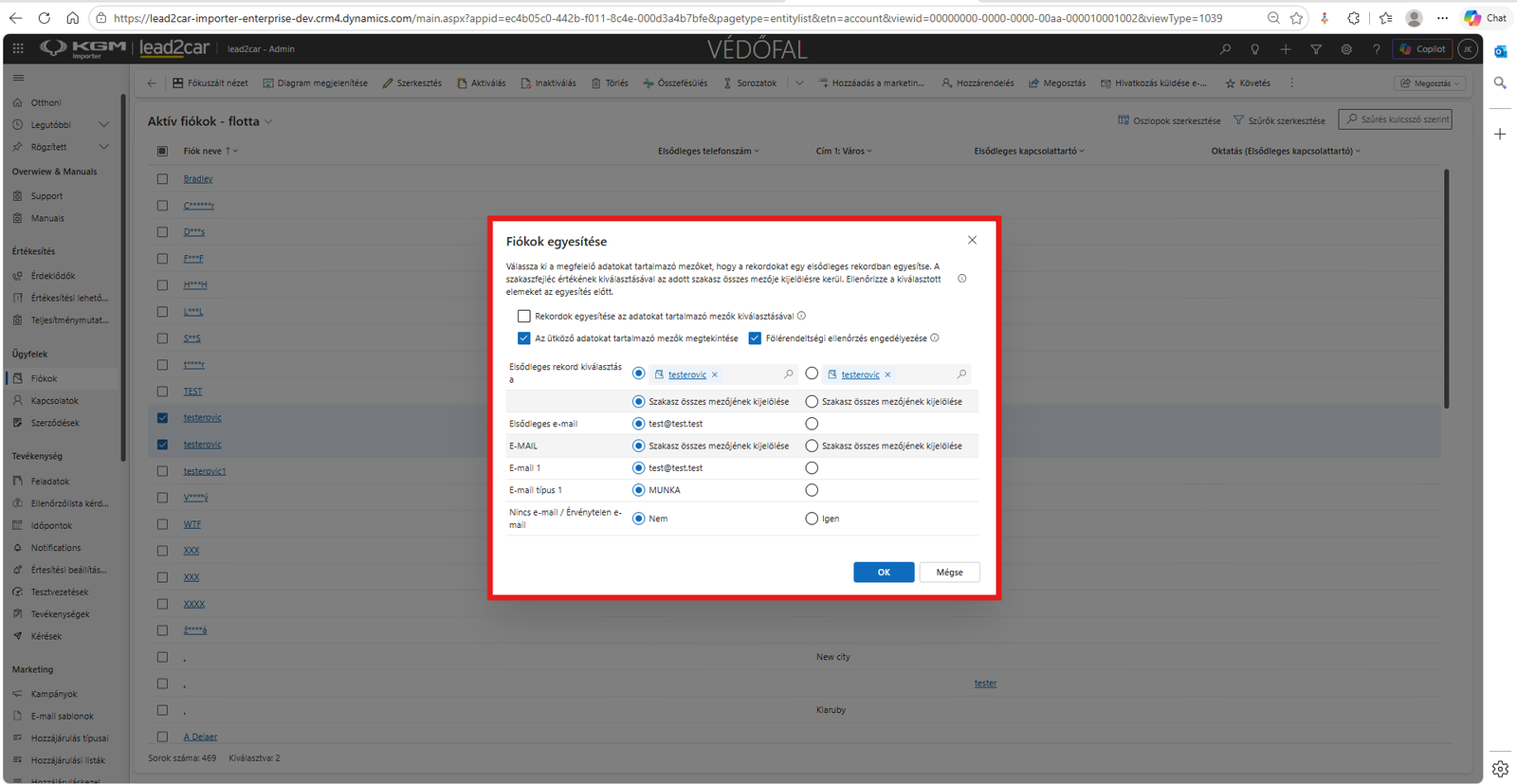Uncheck Fölérendeltségi ellenőrzés engedélyezése
Viewport: 1517px width, 784px height.
[x=755, y=338]
